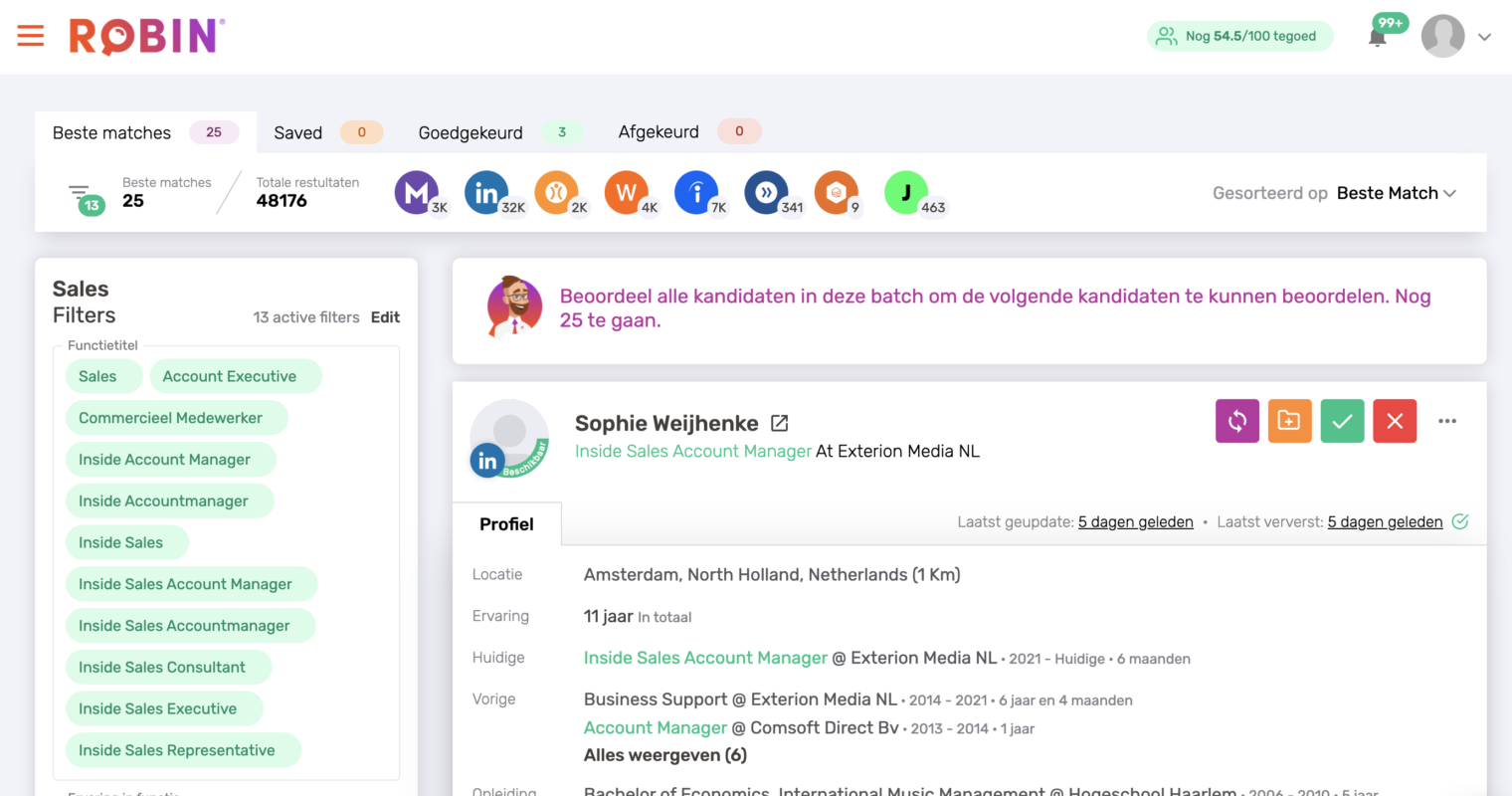The height and width of the screenshot is (796, 1512).
Task: Save candidate with orange folder icon
Action: point(1289,421)
